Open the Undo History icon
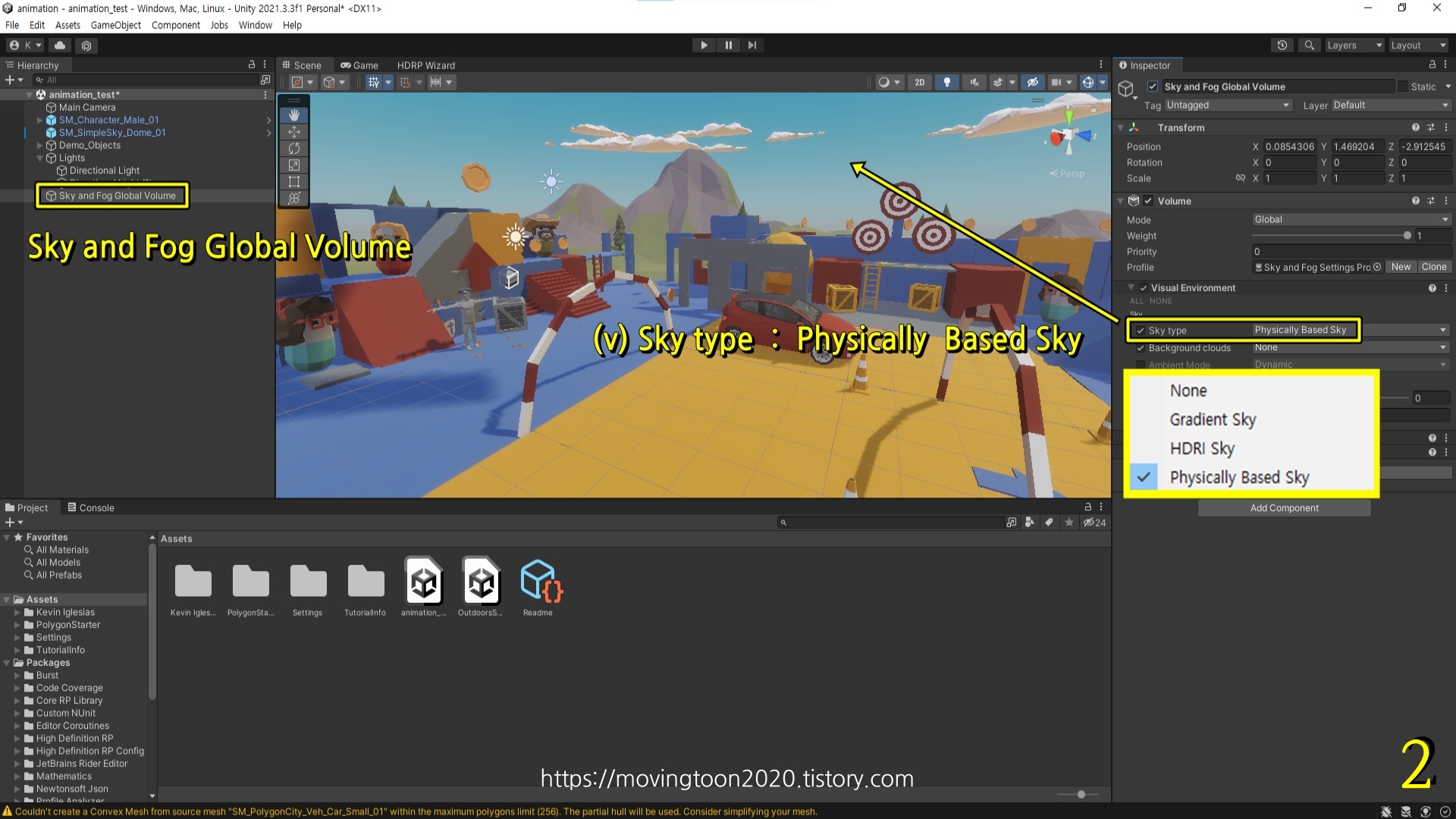This screenshot has height=819, width=1456. (x=1282, y=45)
